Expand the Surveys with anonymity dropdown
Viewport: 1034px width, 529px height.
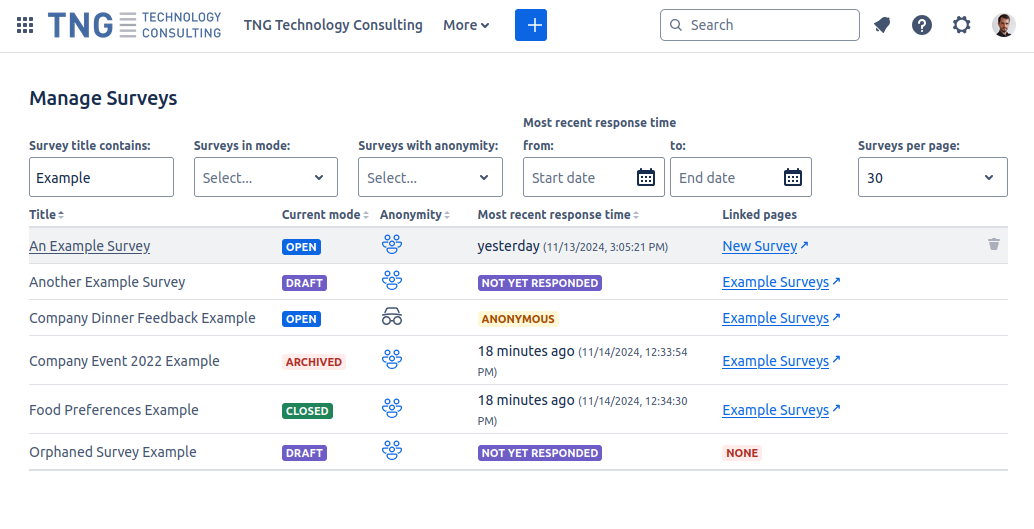point(430,178)
